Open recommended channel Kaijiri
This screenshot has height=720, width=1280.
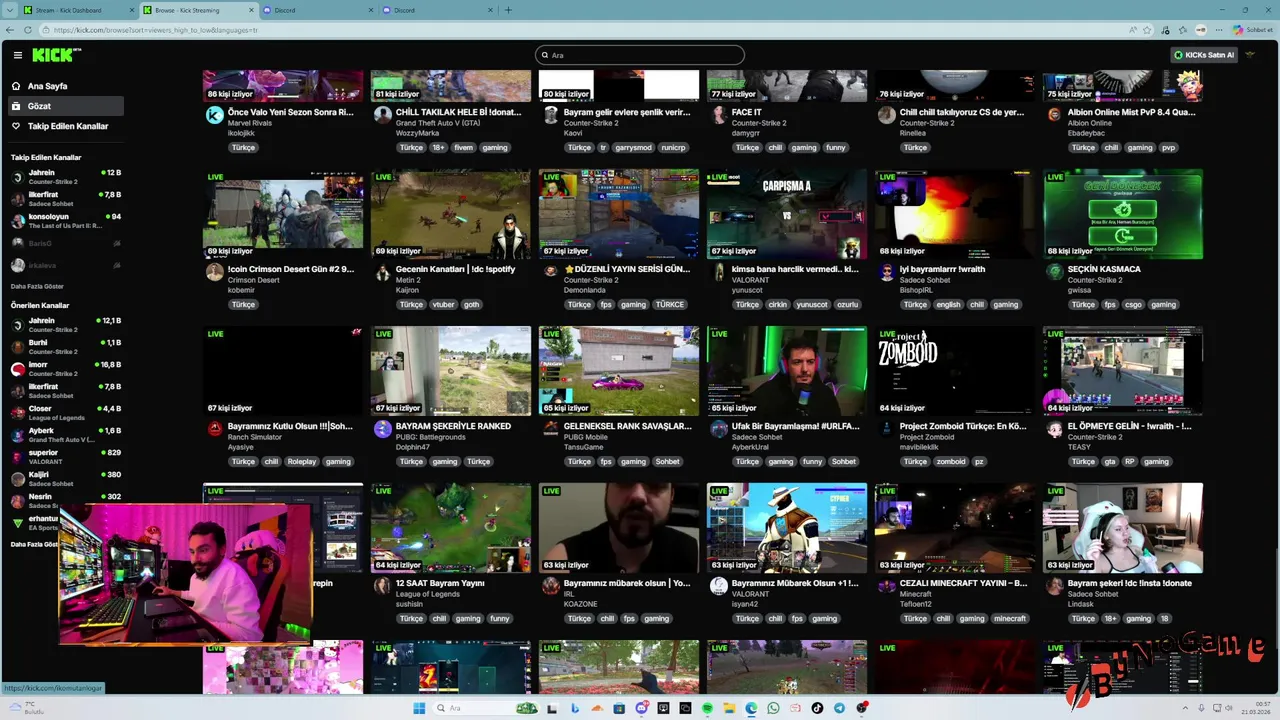tap(65, 479)
